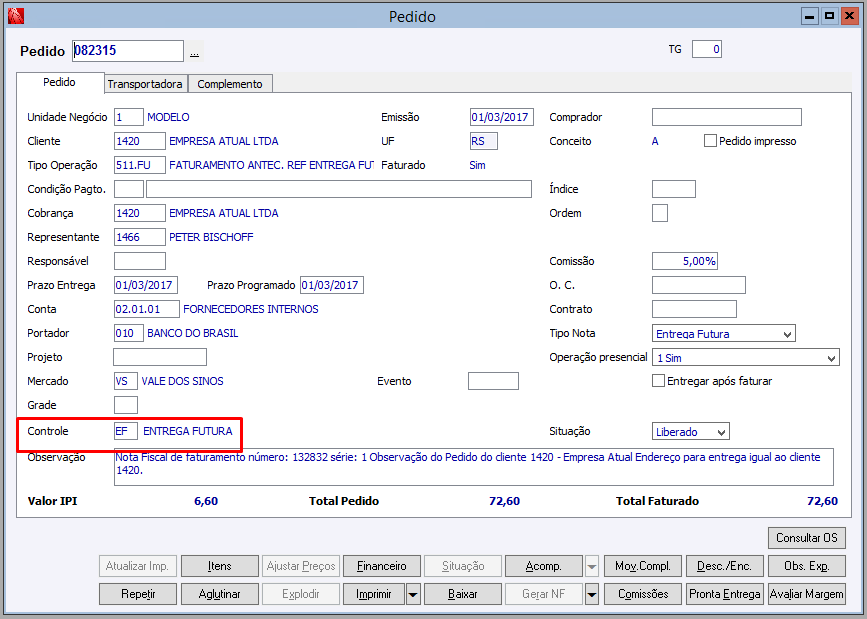Switch to the Complemento tab
This screenshot has width=867, height=619.
[229, 84]
